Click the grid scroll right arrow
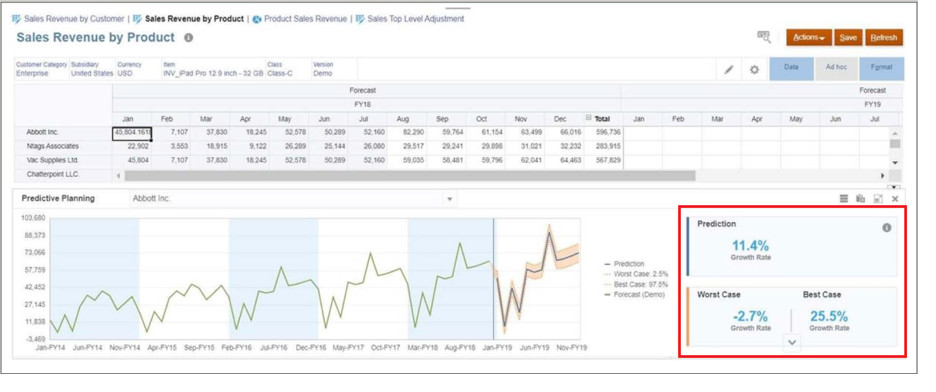Image resolution: width=936 pixels, height=392 pixels. pyautogui.click(x=882, y=176)
